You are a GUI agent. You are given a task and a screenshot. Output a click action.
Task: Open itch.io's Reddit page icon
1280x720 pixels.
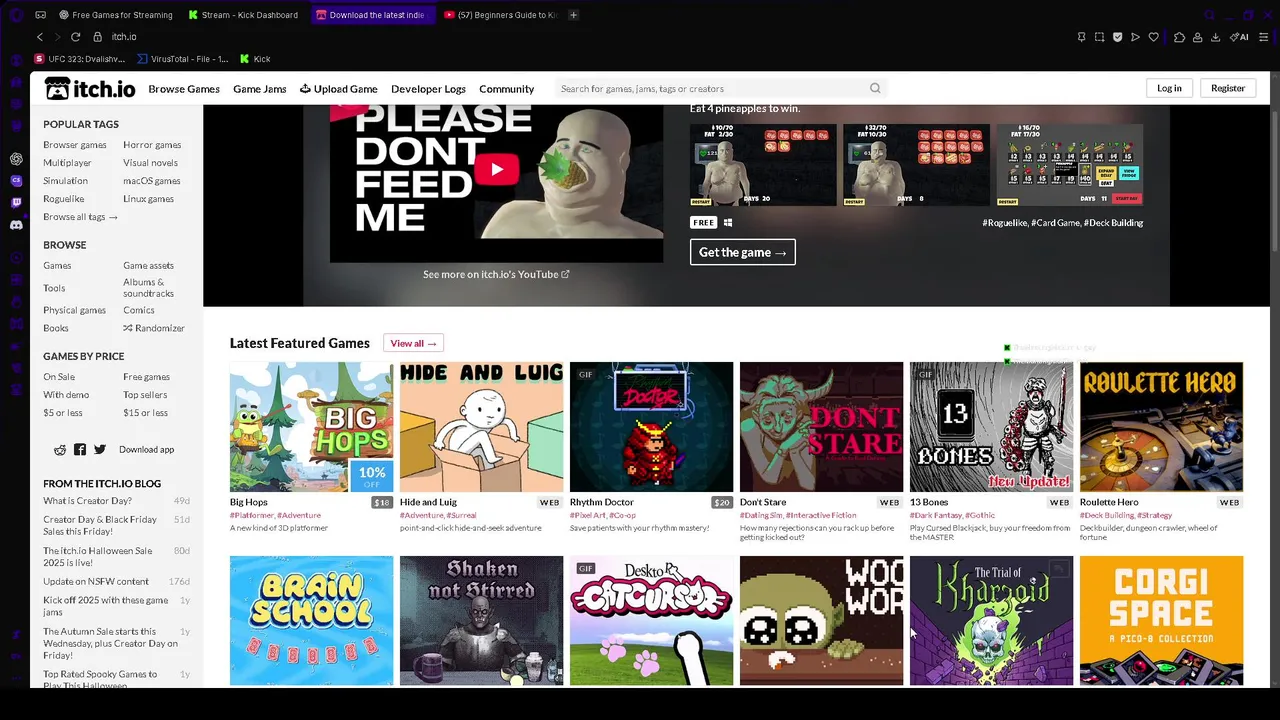[60, 450]
